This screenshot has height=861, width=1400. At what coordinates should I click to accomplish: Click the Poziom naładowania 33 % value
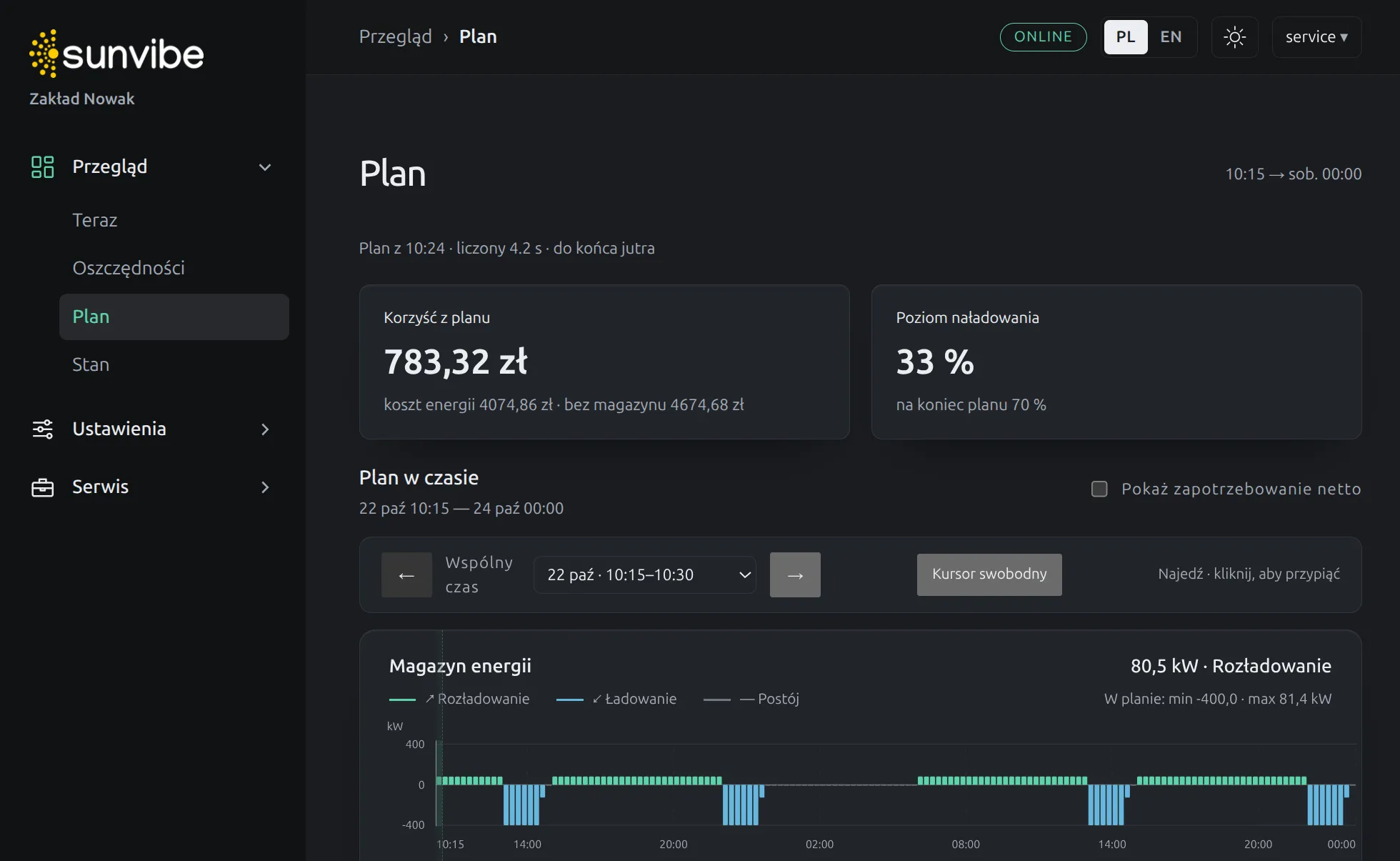935,362
